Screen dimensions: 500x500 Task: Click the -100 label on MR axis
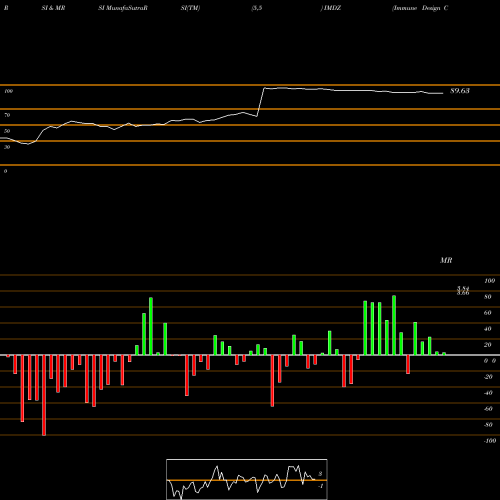click(490, 441)
